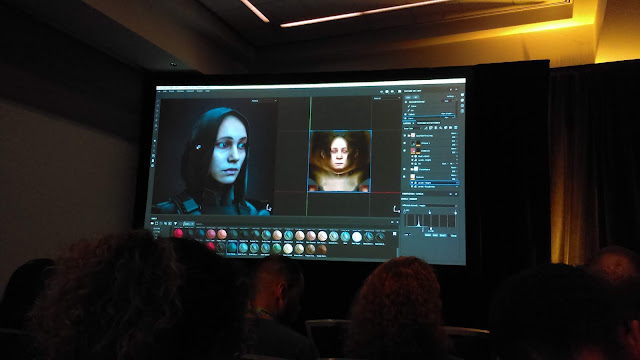Toggle visibility of the second layer in stack

[404, 143]
